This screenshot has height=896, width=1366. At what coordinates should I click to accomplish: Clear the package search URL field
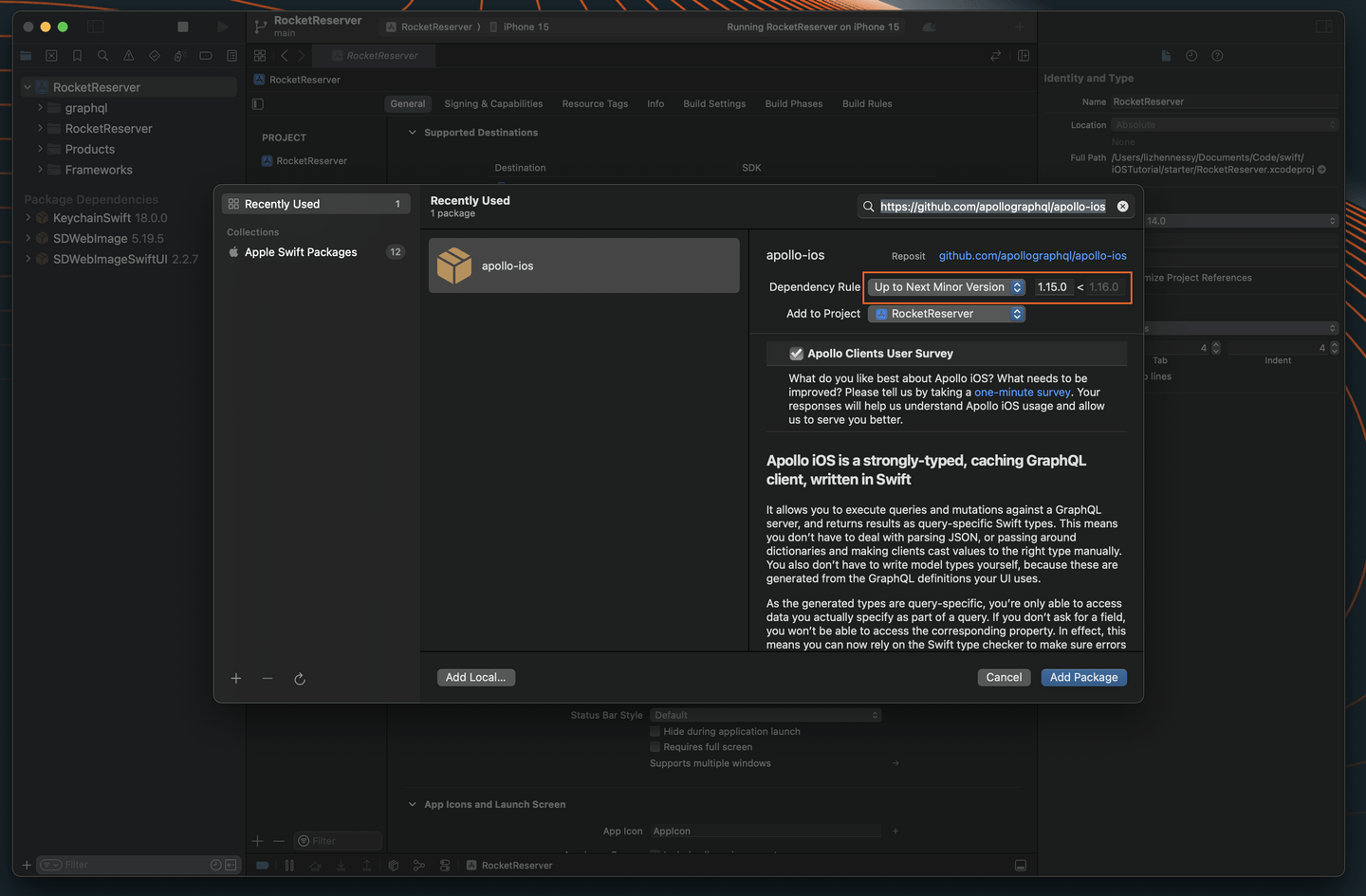pyautogui.click(x=1122, y=207)
